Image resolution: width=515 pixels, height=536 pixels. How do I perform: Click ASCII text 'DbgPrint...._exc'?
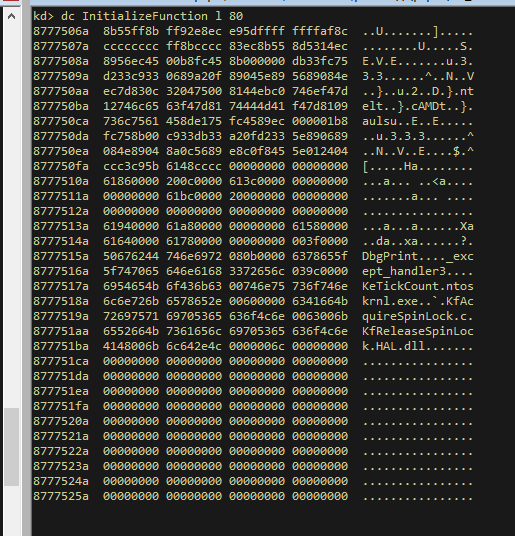pos(418,256)
